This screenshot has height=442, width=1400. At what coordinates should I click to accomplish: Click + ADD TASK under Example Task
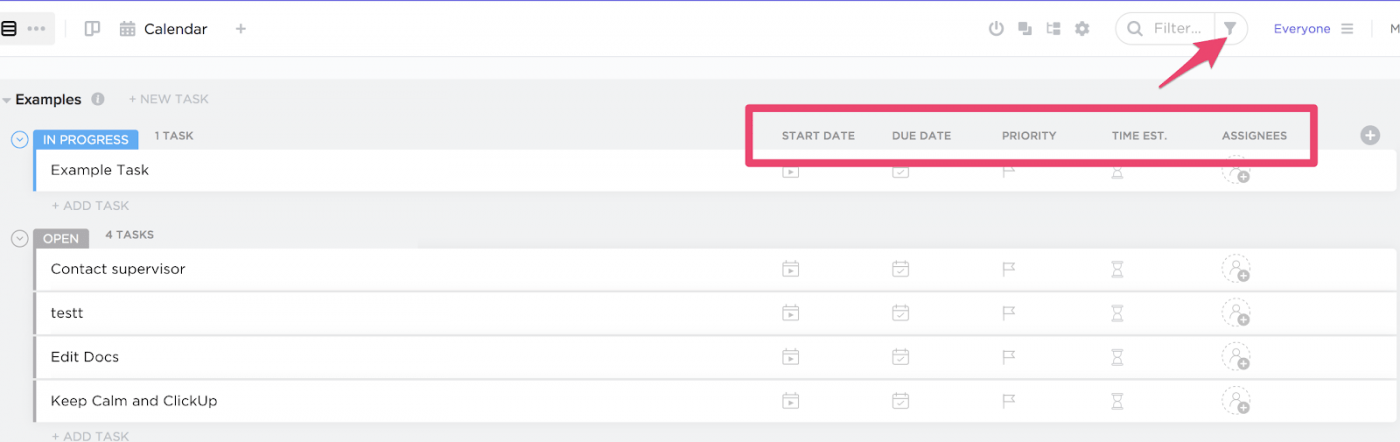90,206
